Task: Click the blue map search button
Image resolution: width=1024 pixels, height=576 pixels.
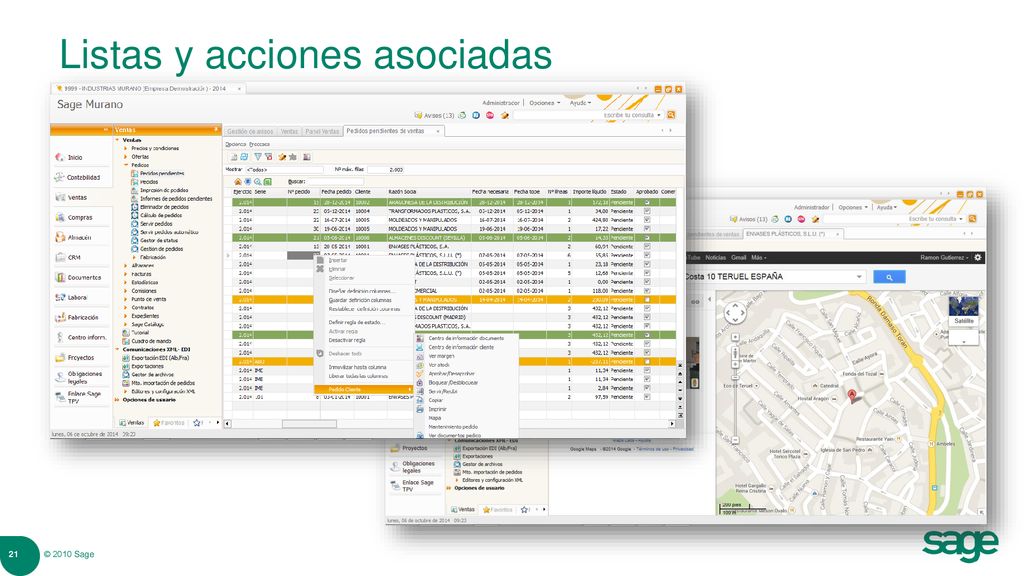Action: point(889,277)
